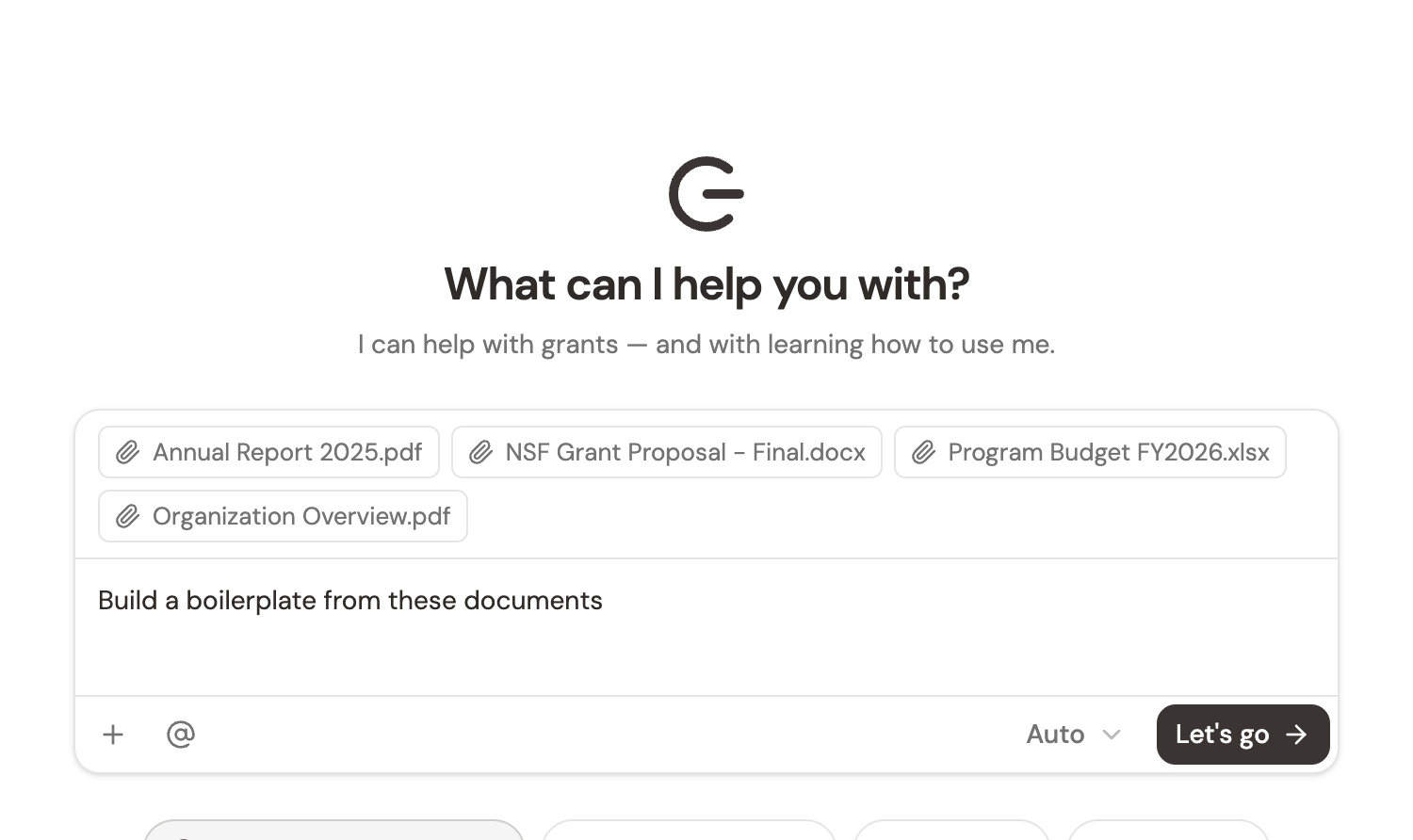The image size is (1413, 840).
Task: Click the paperclip icon on Organization Overview.pdf
Action: (127, 516)
